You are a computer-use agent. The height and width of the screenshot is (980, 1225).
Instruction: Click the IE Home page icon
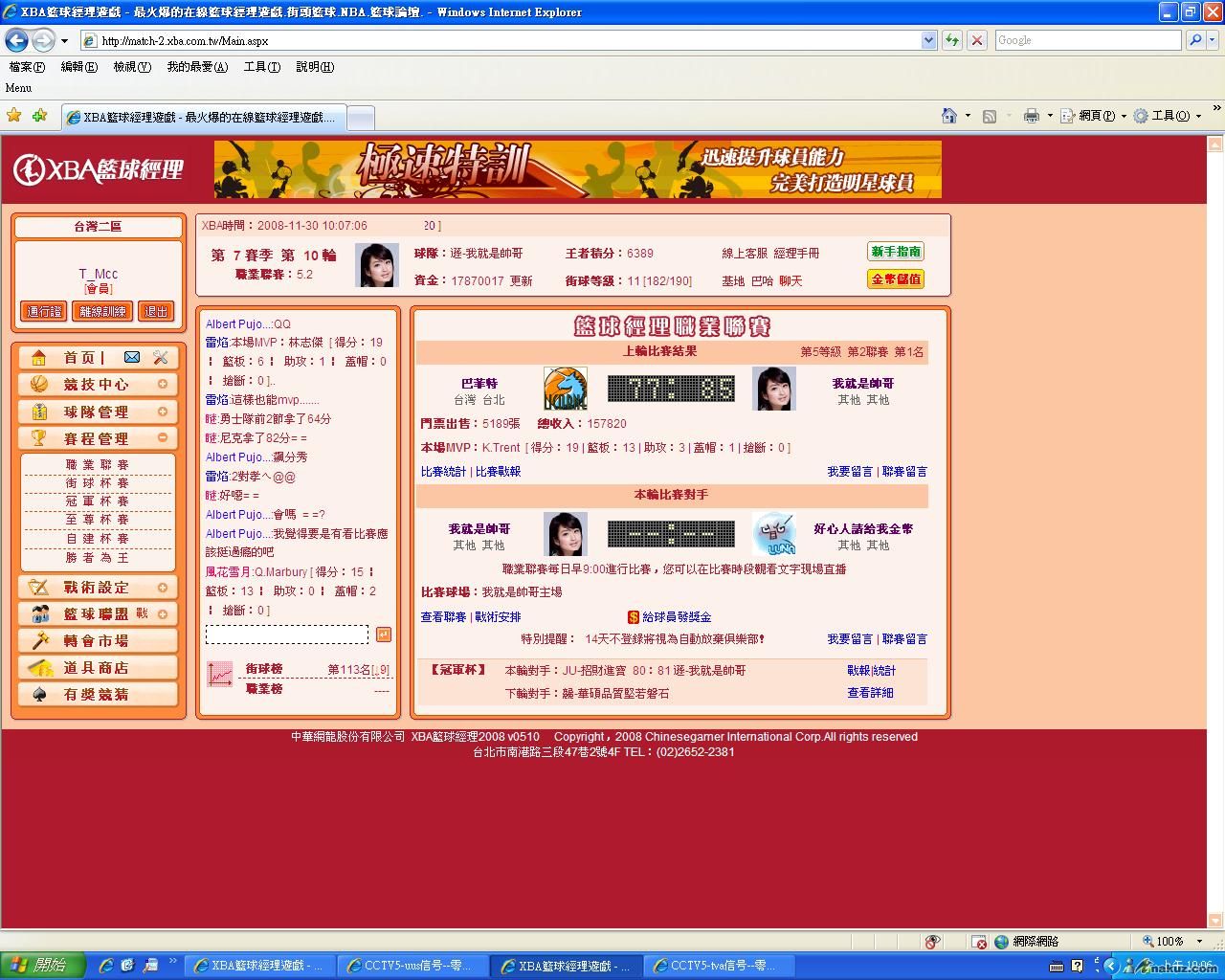949,116
